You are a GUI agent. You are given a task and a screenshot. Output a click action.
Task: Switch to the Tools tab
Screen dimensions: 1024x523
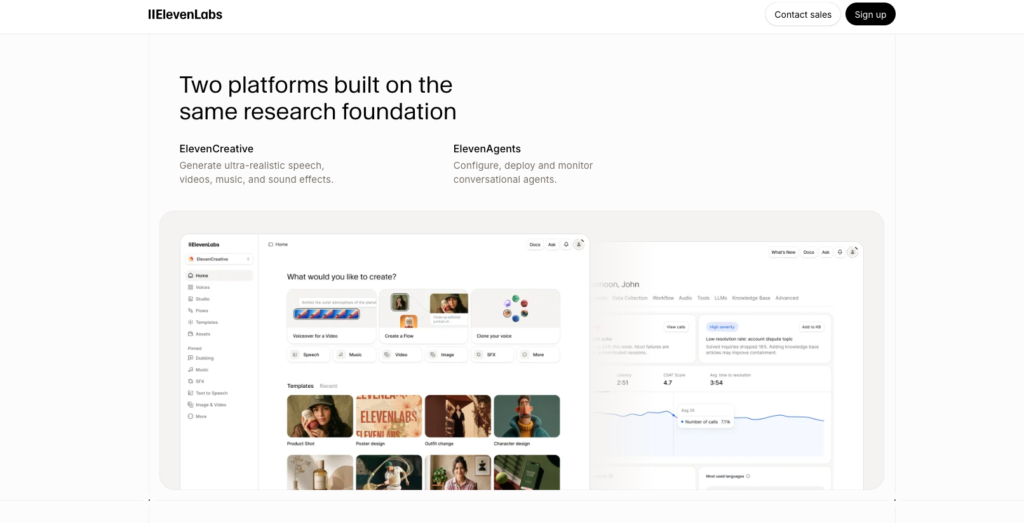703,298
